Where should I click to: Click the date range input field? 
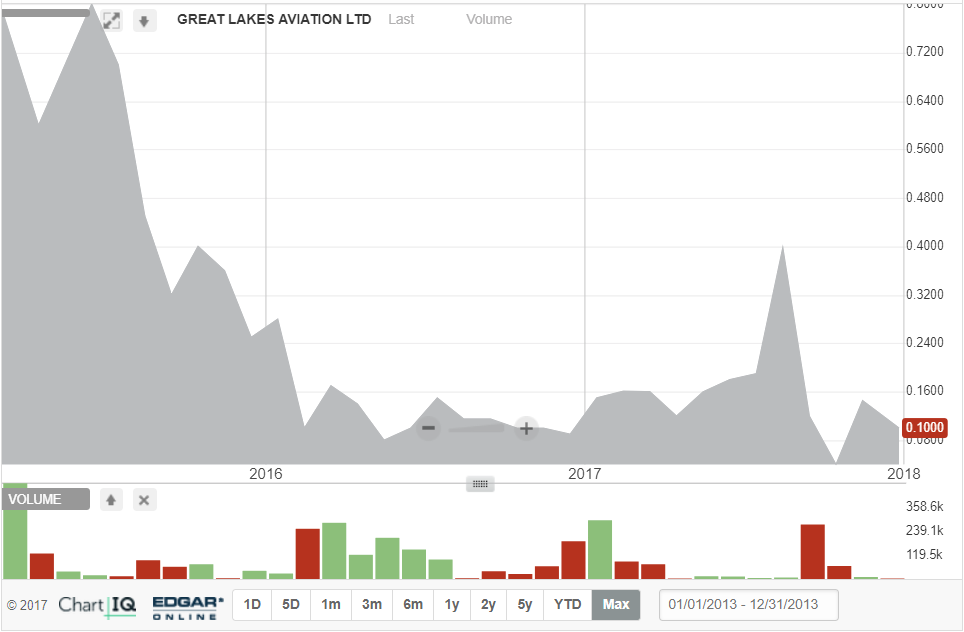tap(749, 605)
